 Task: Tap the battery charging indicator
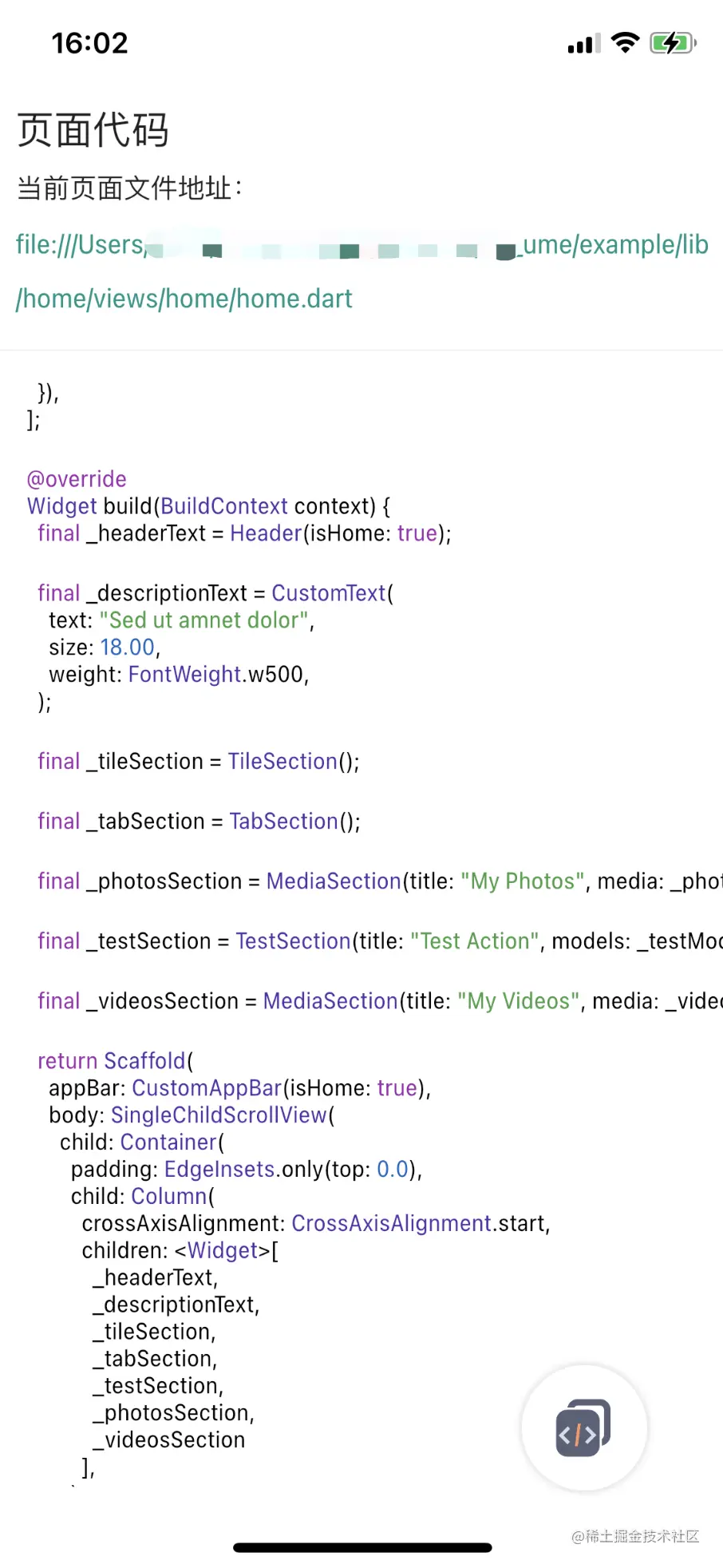coord(673,43)
